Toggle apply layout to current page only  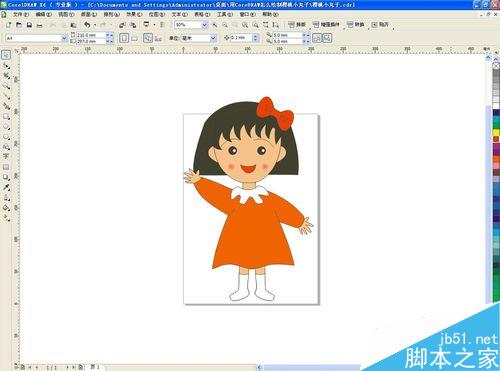(x=158, y=38)
